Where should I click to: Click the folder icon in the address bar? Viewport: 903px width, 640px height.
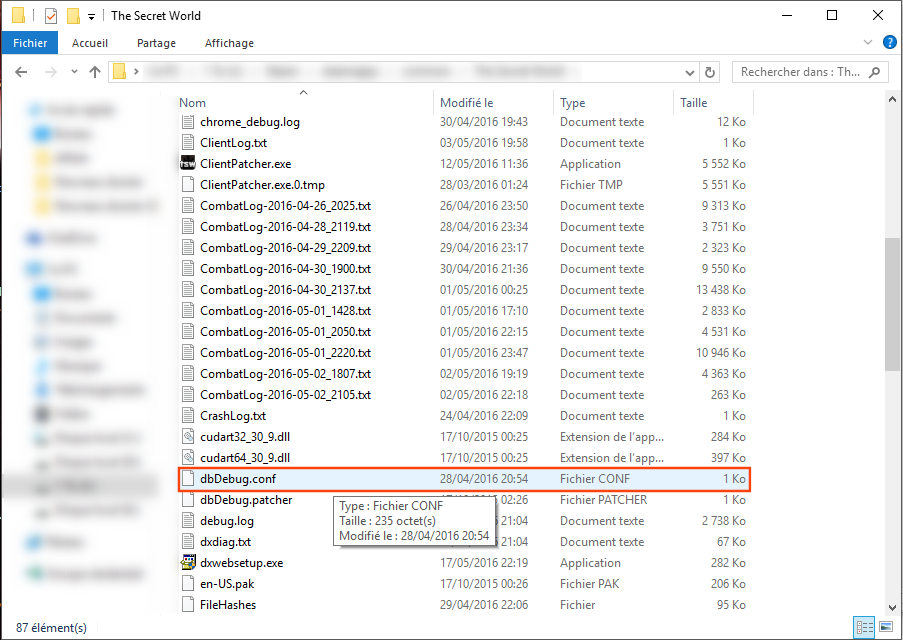[x=119, y=71]
